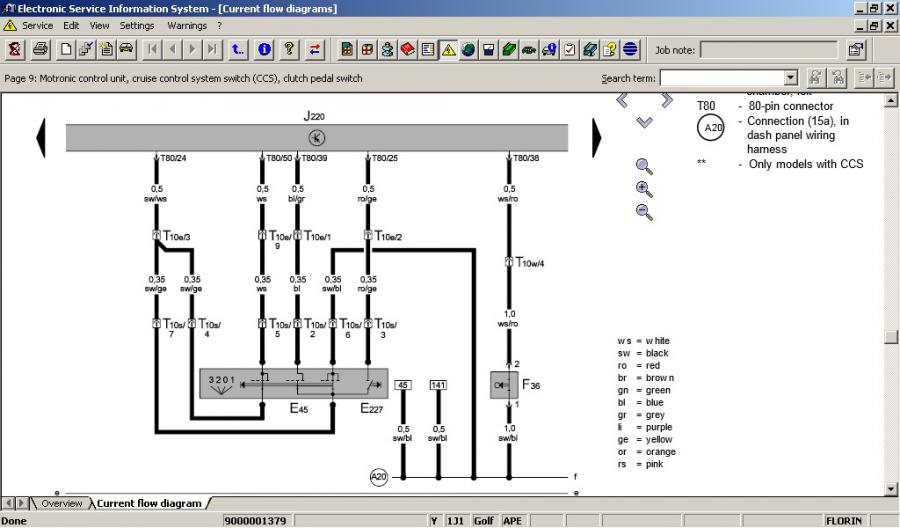This screenshot has width=900, height=528.
Task: Open the Search term dropdown arrow
Action: click(790, 78)
